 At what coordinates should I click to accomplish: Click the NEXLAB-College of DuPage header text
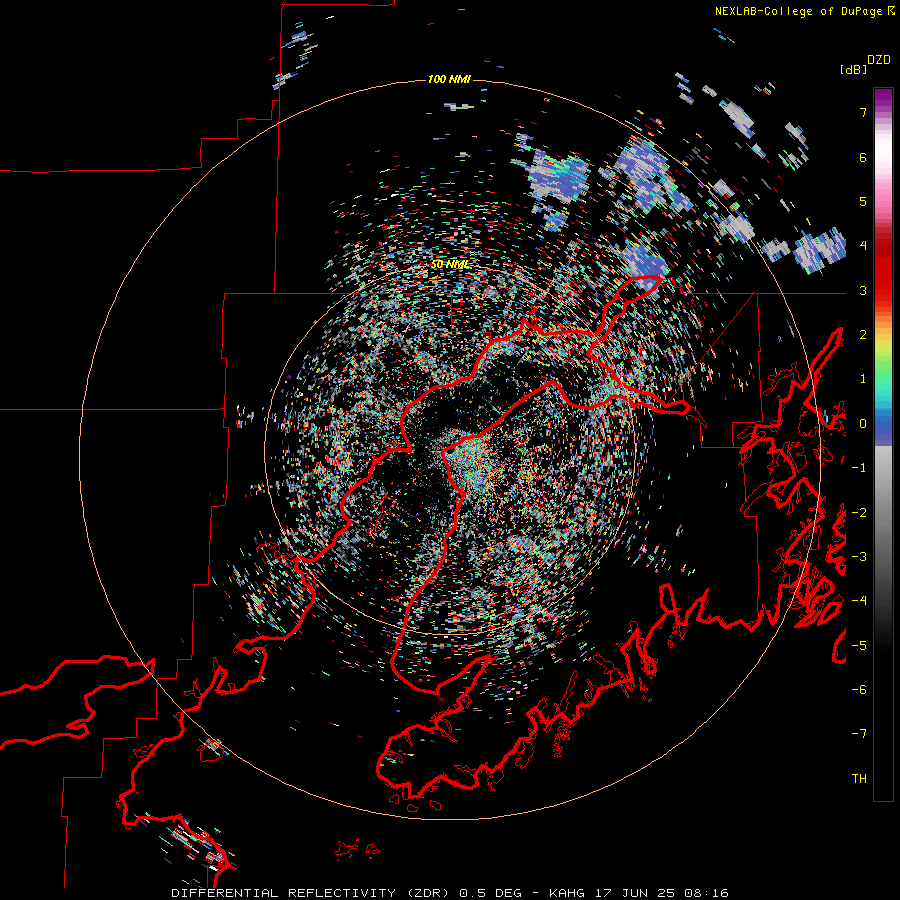[798, 11]
